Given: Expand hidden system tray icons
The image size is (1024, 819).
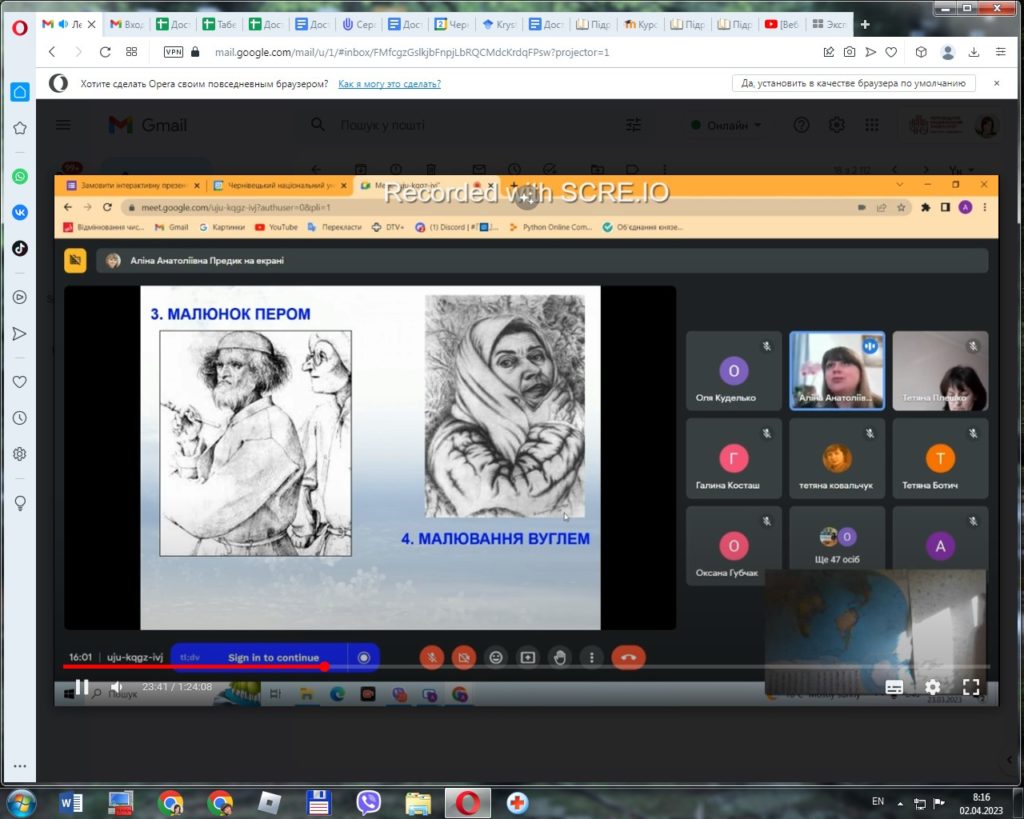Looking at the screenshot, I should (x=900, y=803).
